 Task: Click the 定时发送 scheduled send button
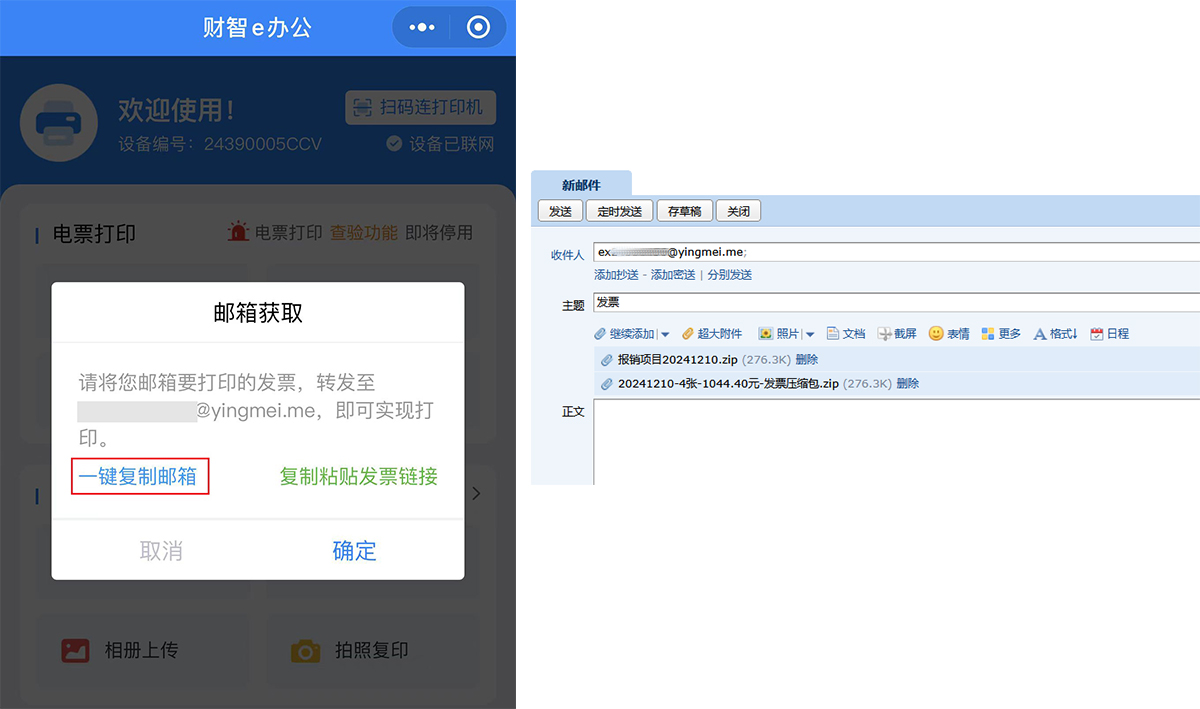click(x=620, y=211)
